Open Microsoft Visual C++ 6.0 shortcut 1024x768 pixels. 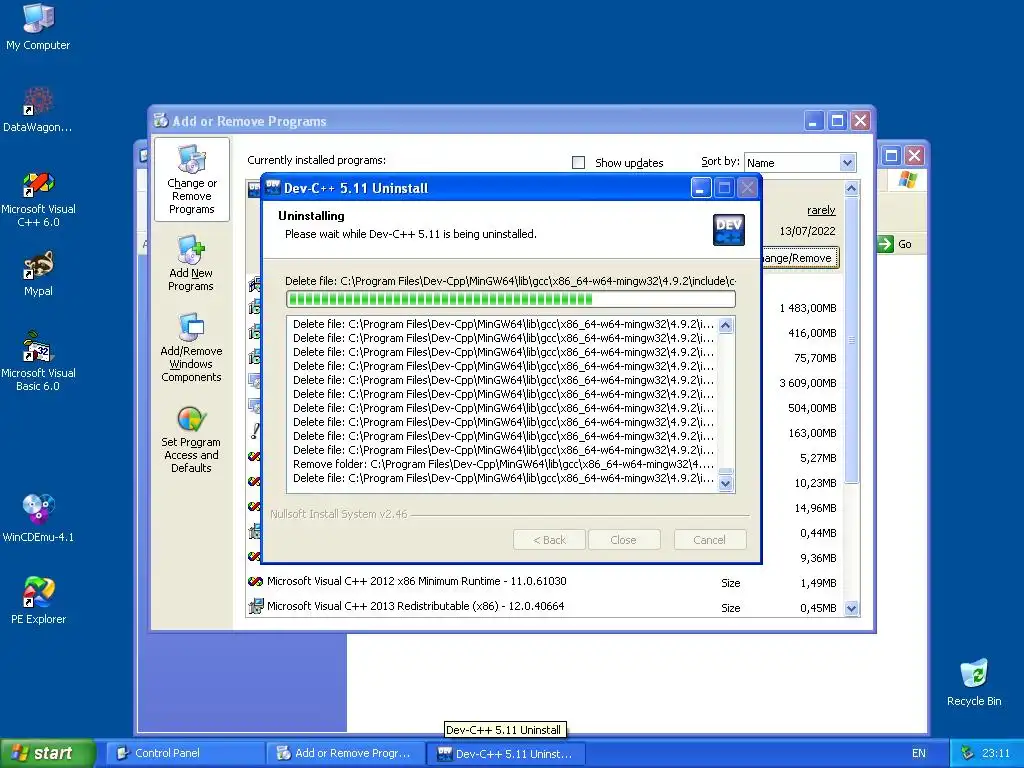coord(38,198)
